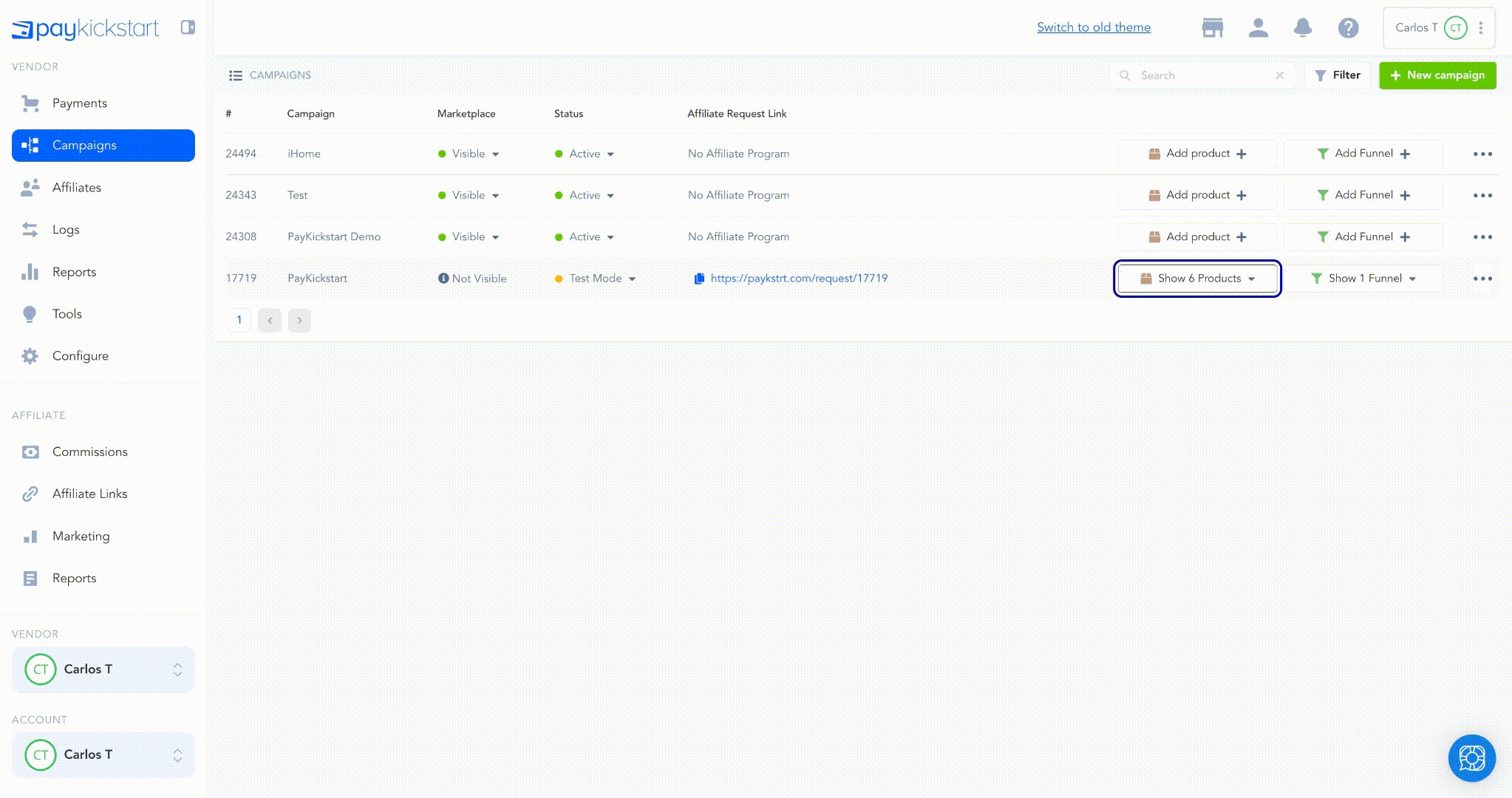Click the New campaign button
This screenshot has height=798, width=1512.
1437,75
